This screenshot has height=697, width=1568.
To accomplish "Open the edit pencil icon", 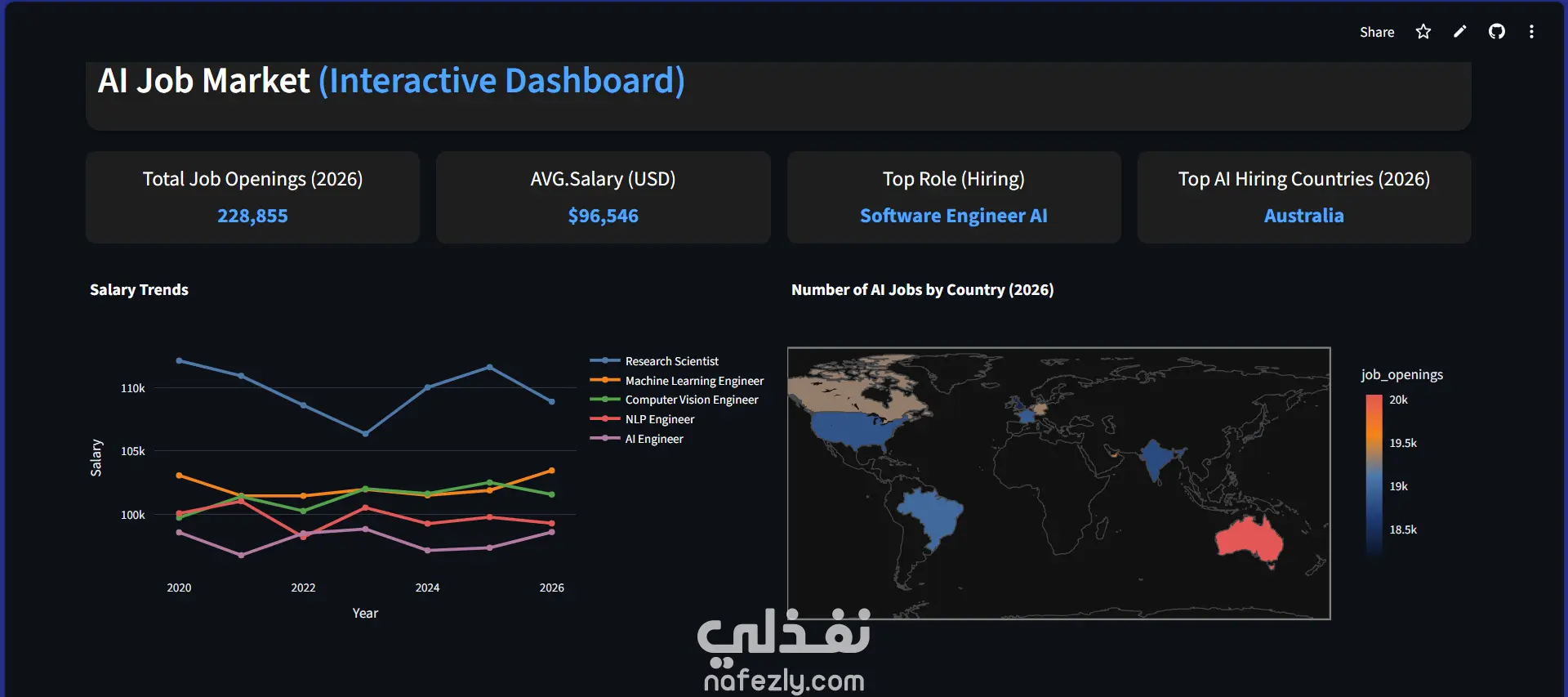I will pos(1460,32).
